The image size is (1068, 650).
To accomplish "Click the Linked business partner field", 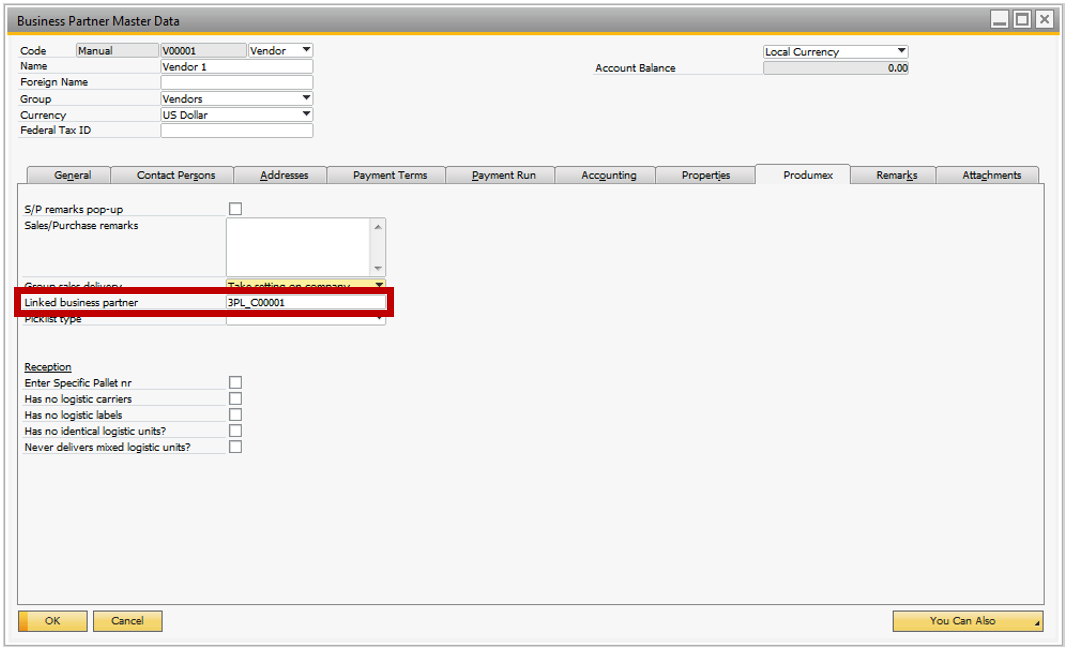I will 305,302.
